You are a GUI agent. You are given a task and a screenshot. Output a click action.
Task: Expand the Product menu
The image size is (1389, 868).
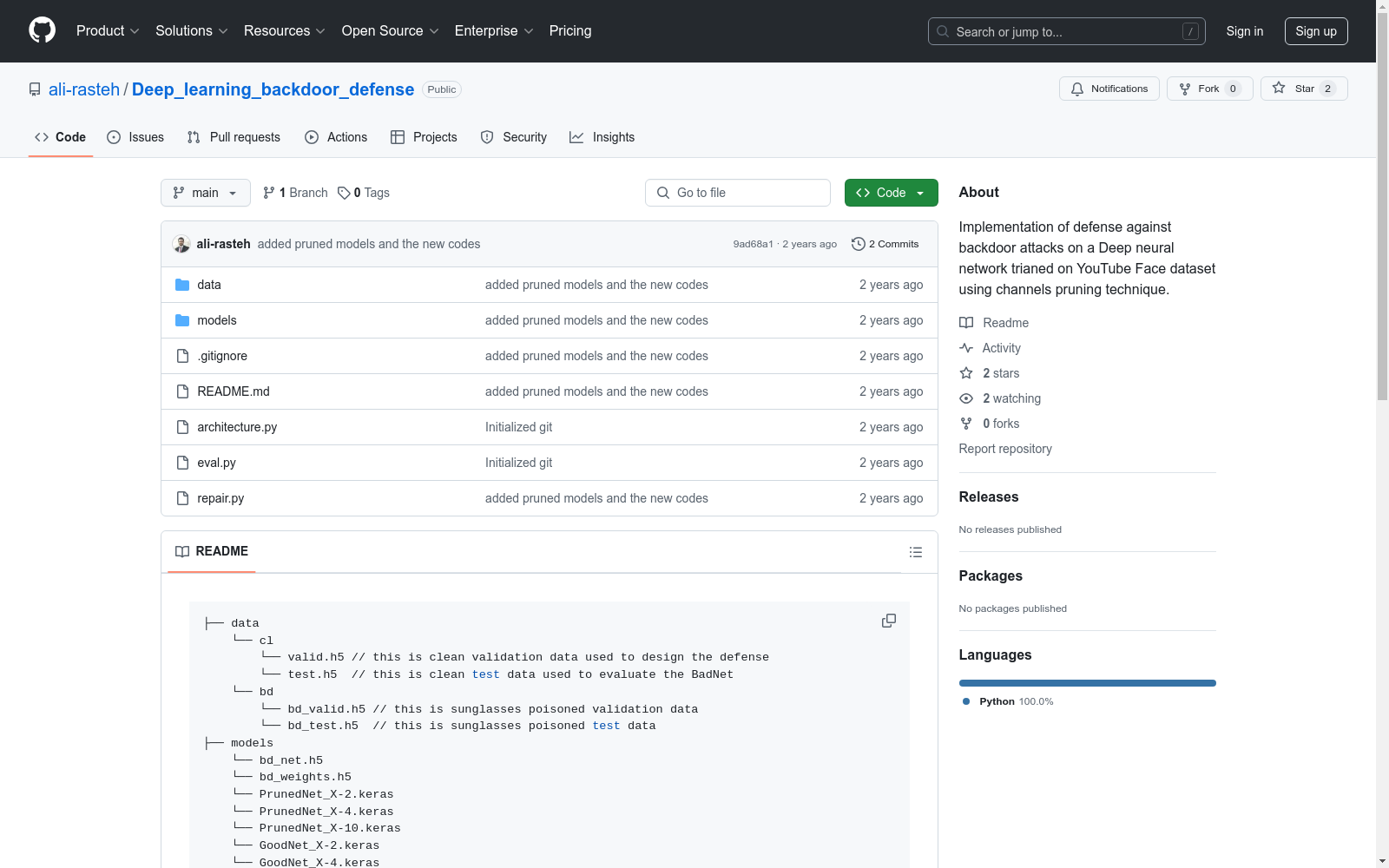pos(108,30)
